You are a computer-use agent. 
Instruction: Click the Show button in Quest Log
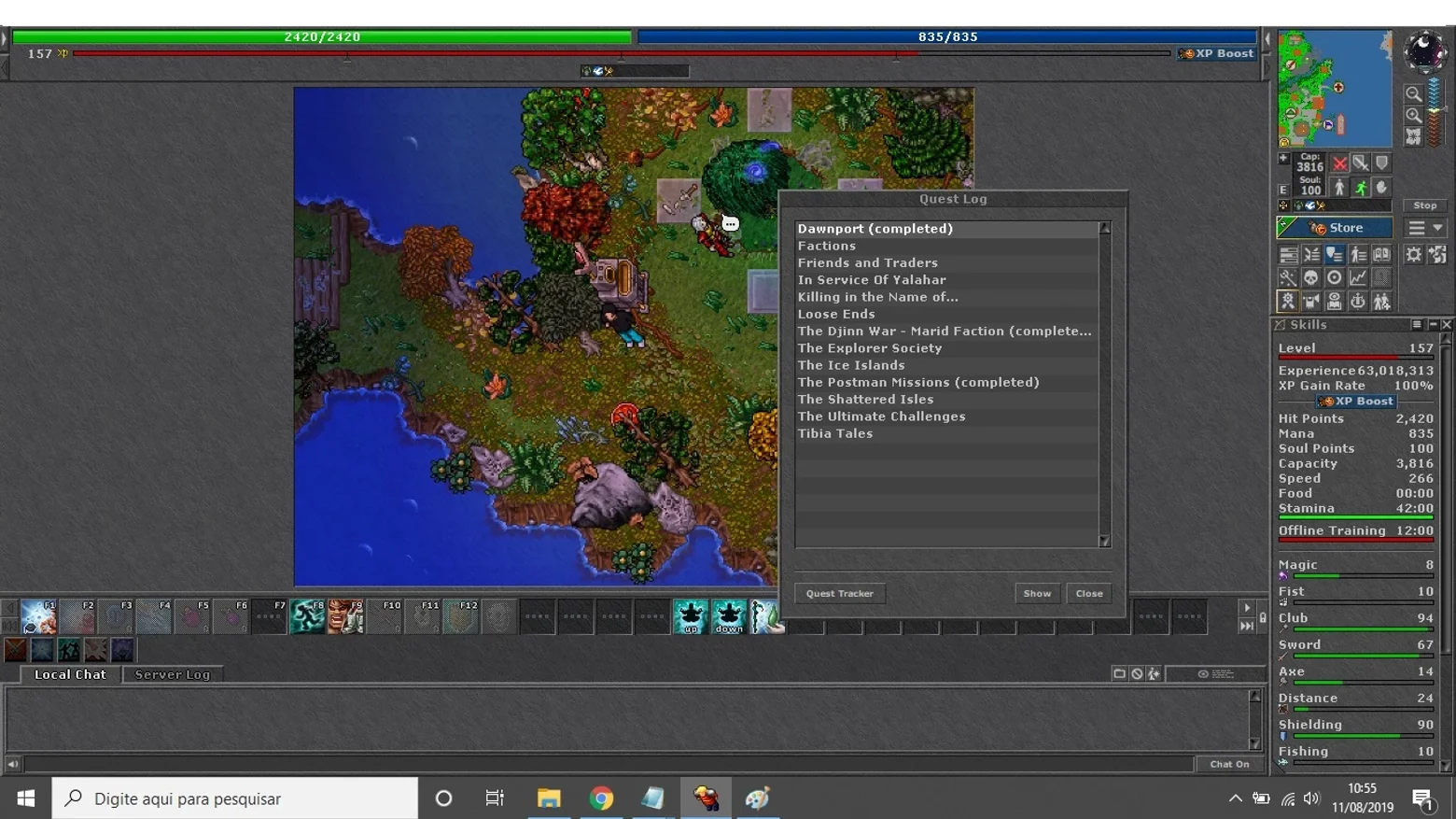[1037, 593]
